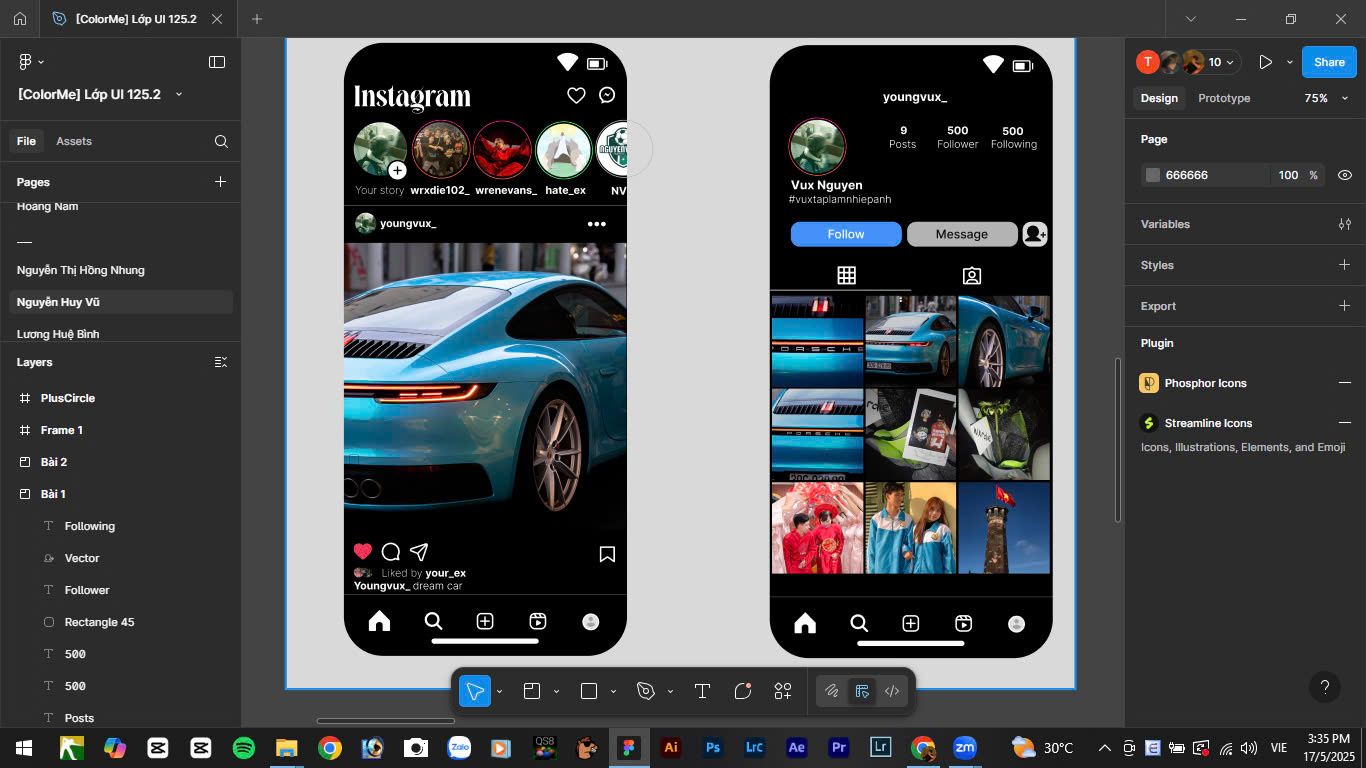The image size is (1366, 768).
Task: Search pages with the magnifier icon
Action: [221, 141]
